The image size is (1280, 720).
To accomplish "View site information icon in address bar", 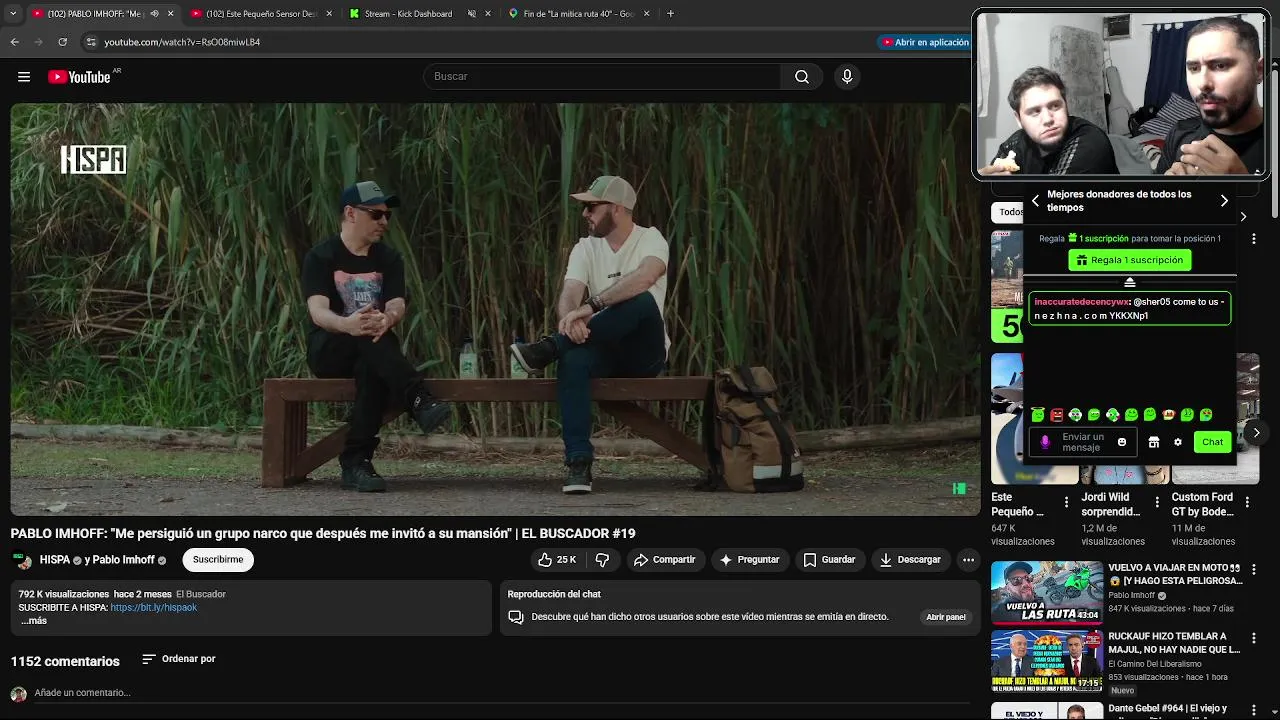I will (x=91, y=42).
